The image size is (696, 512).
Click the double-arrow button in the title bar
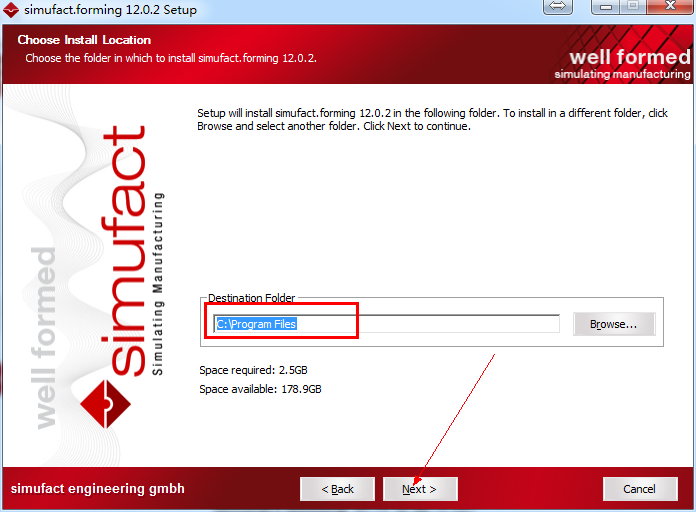tap(558, 6)
